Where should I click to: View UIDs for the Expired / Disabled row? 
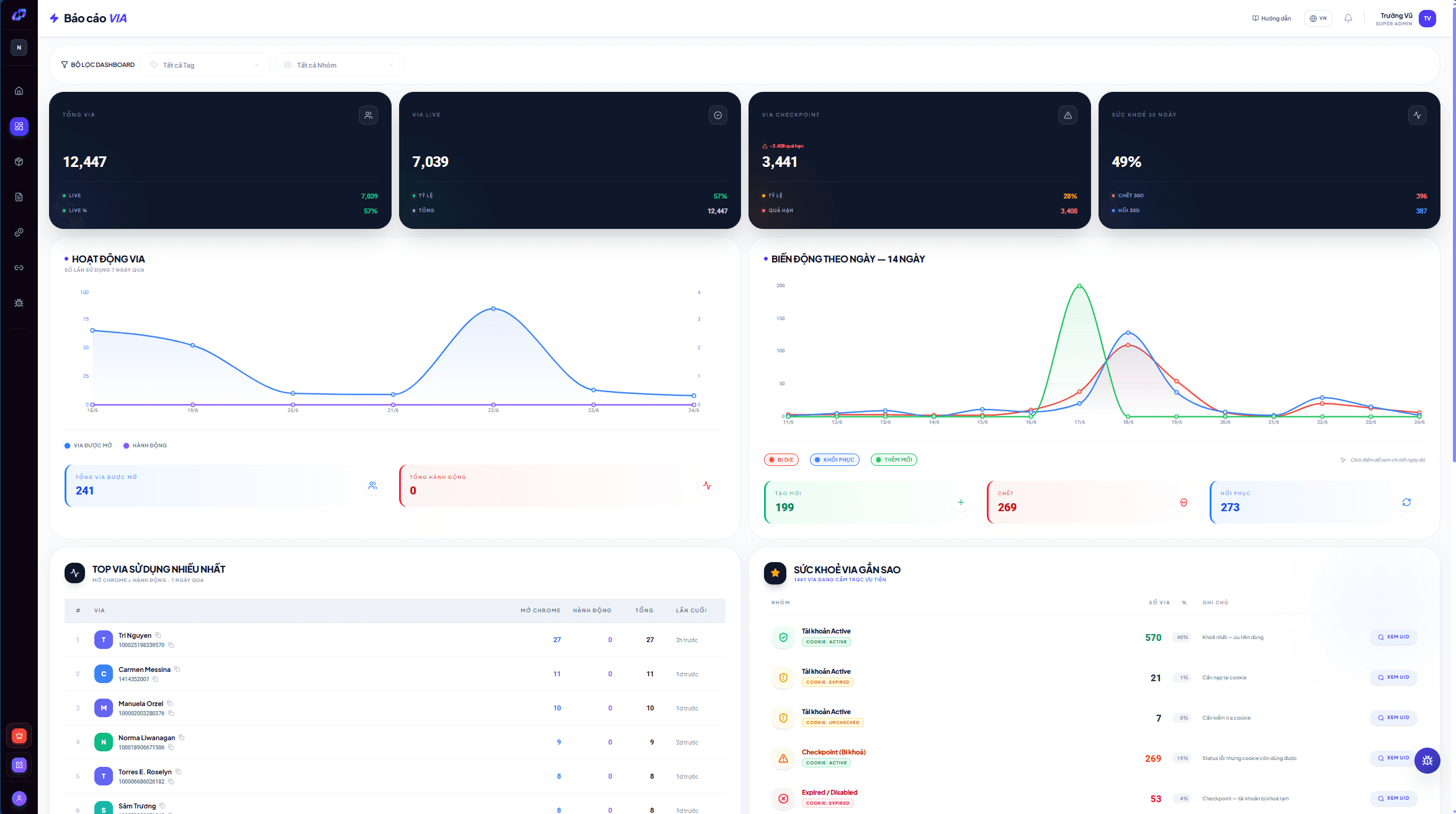click(x=1393, y=798)
